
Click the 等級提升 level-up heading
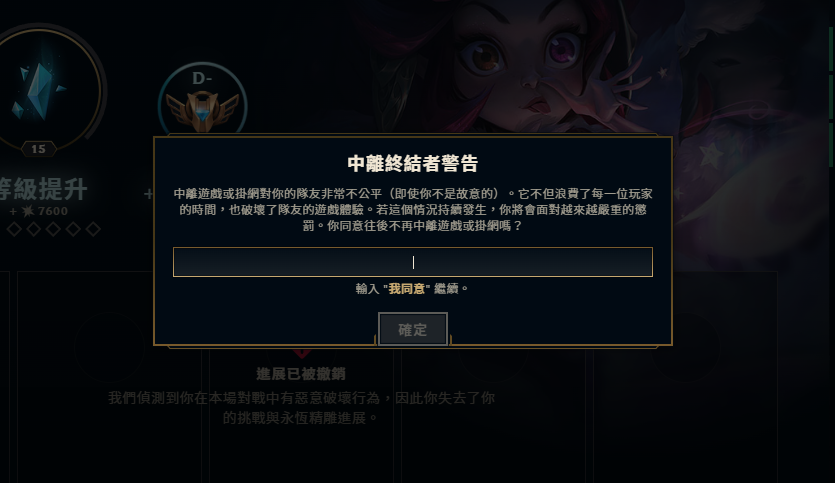(43, 189)
